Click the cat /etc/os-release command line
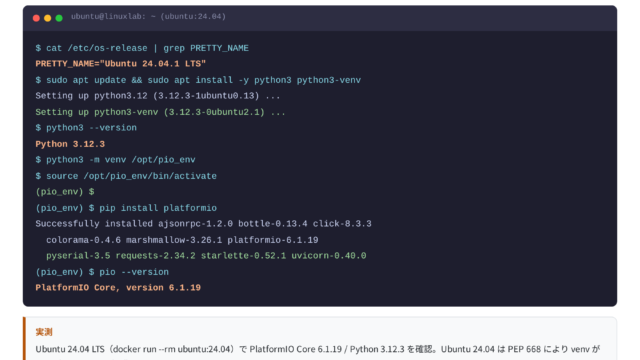 point(142,48)
